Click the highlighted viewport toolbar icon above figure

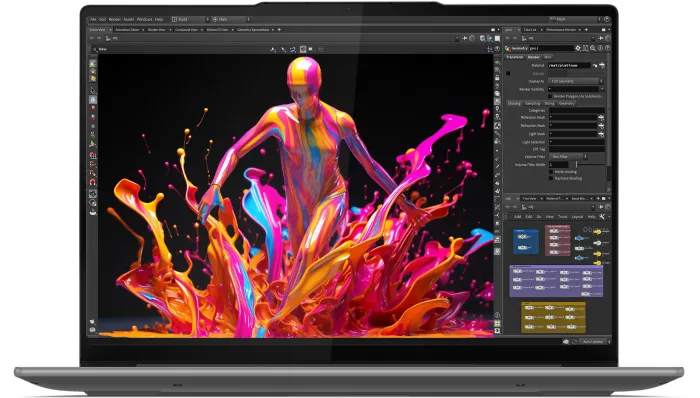coord(303,49)
